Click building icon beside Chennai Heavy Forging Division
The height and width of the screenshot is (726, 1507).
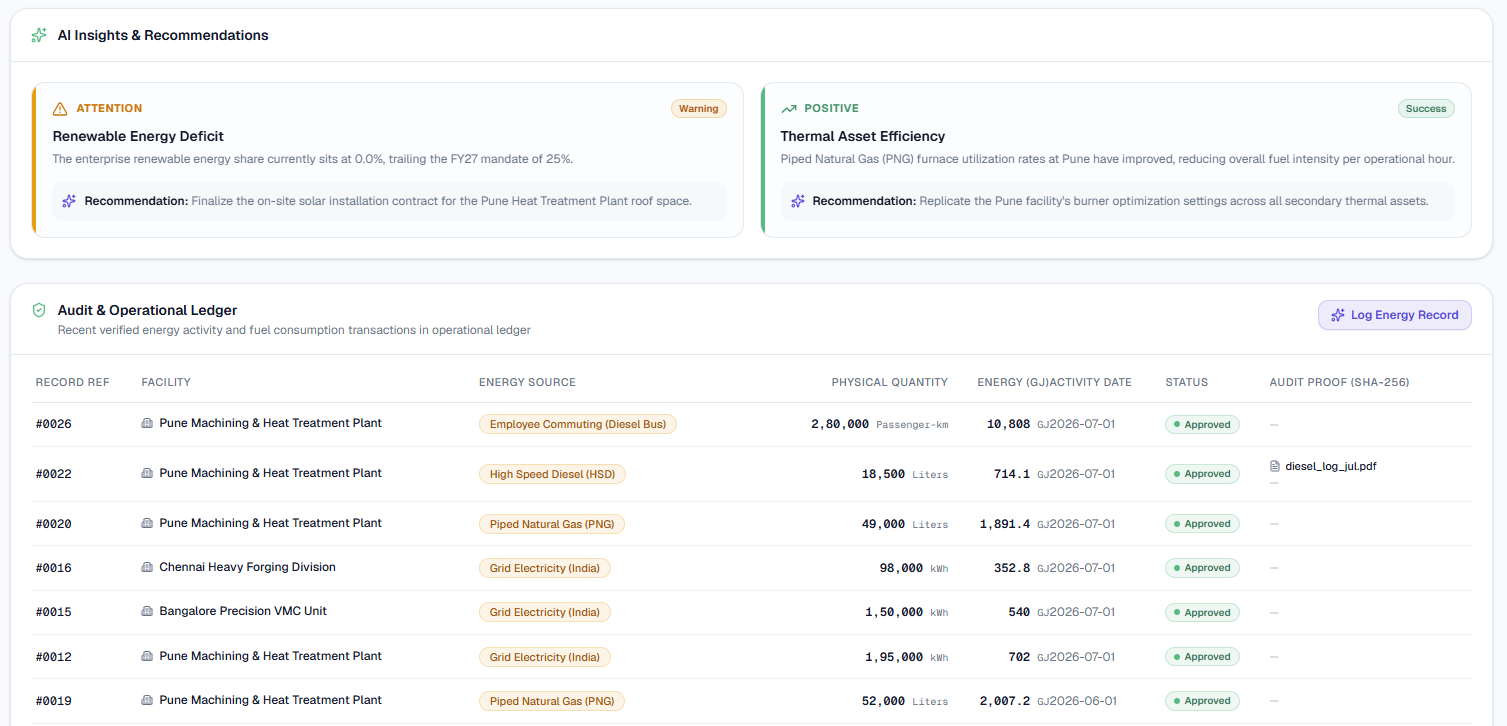147,567
